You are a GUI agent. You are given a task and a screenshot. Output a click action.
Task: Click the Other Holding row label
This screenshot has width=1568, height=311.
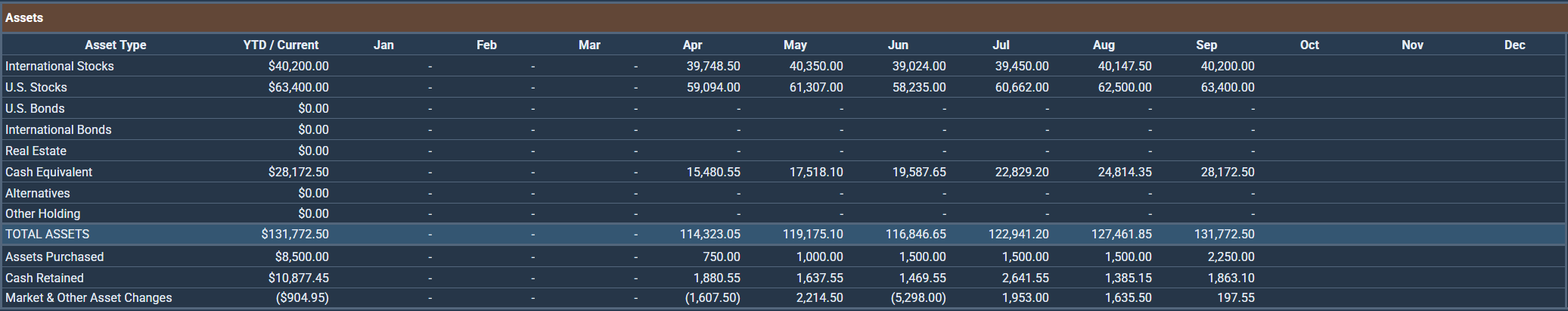[43, 213]
